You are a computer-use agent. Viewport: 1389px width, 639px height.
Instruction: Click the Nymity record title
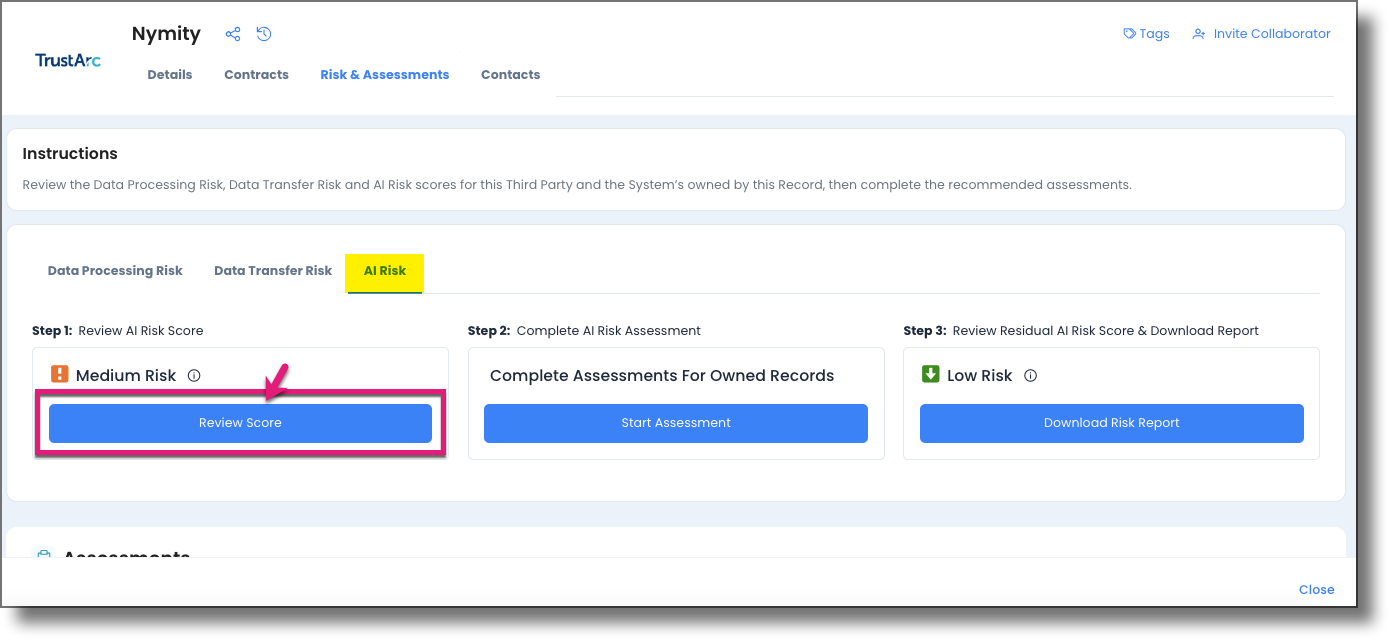166,34
